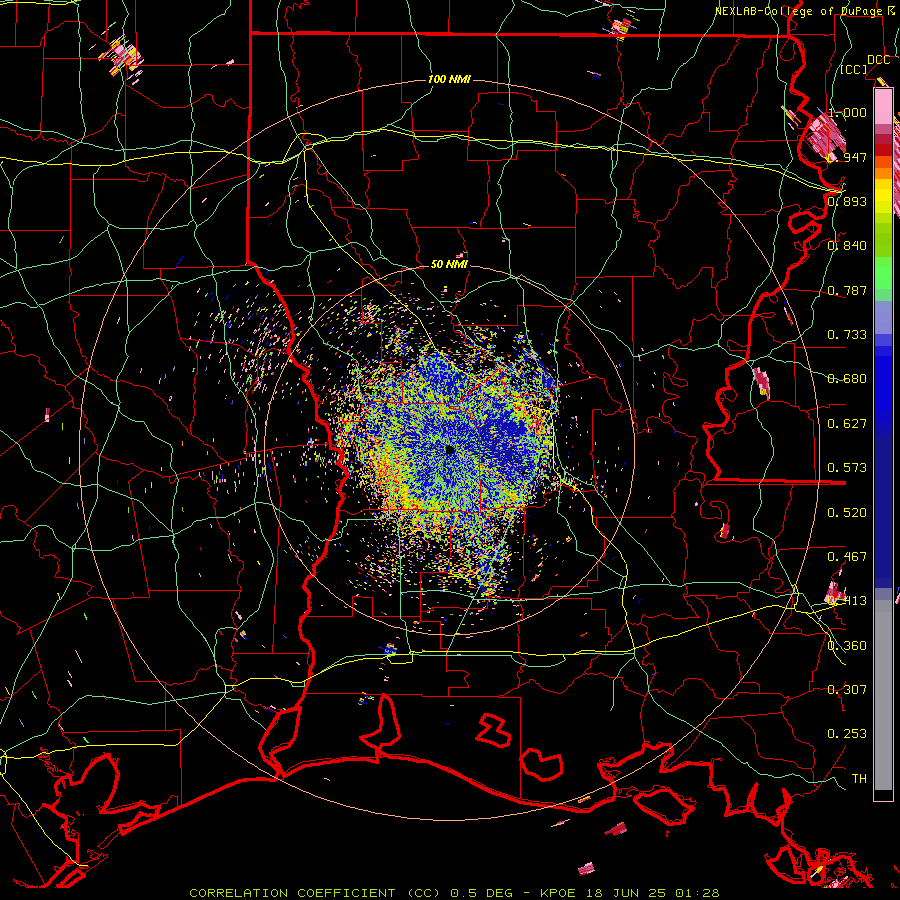Select the 0.573 scale label

pos(847,467)
